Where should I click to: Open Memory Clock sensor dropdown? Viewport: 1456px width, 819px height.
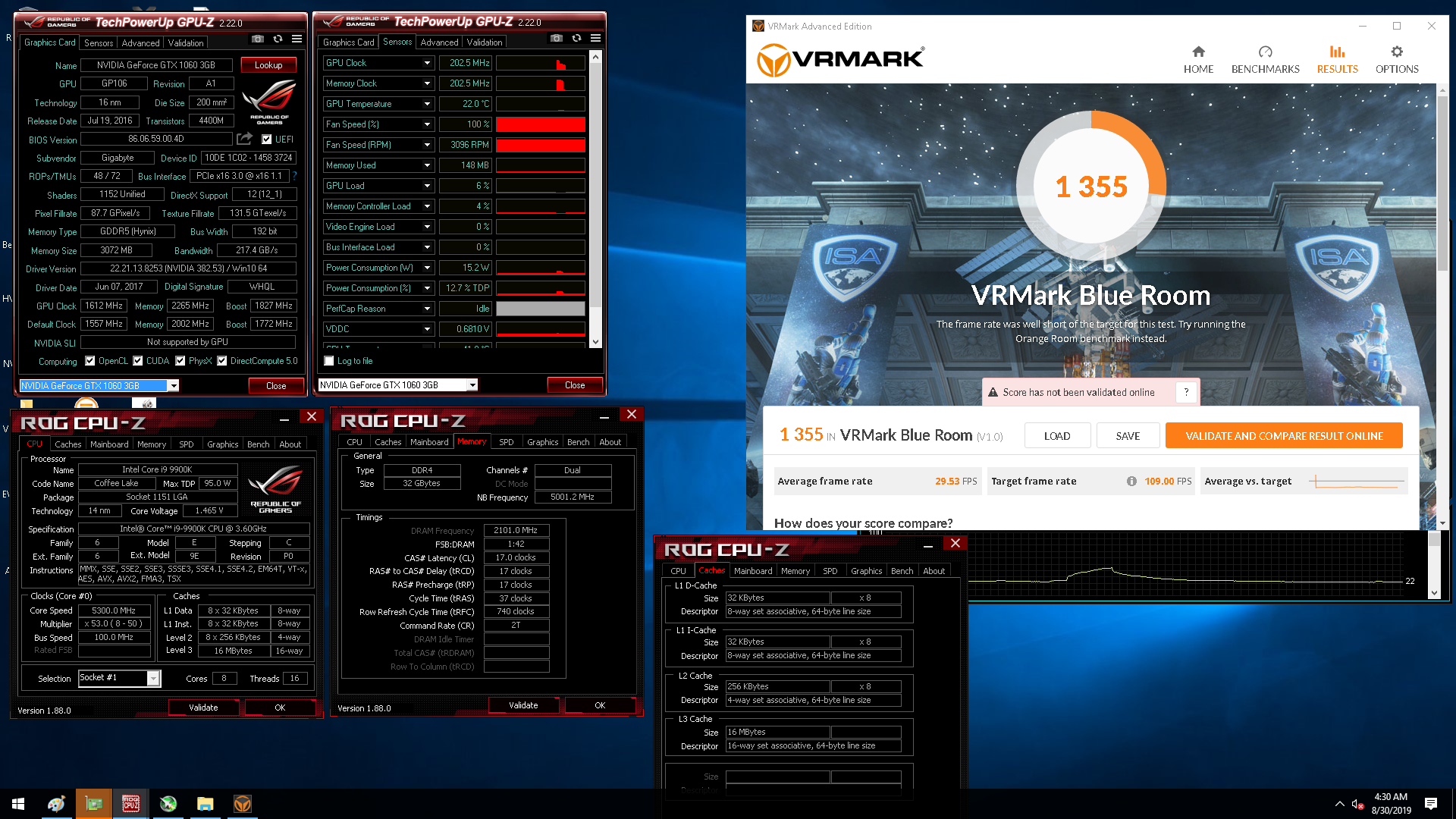(427, 83)
